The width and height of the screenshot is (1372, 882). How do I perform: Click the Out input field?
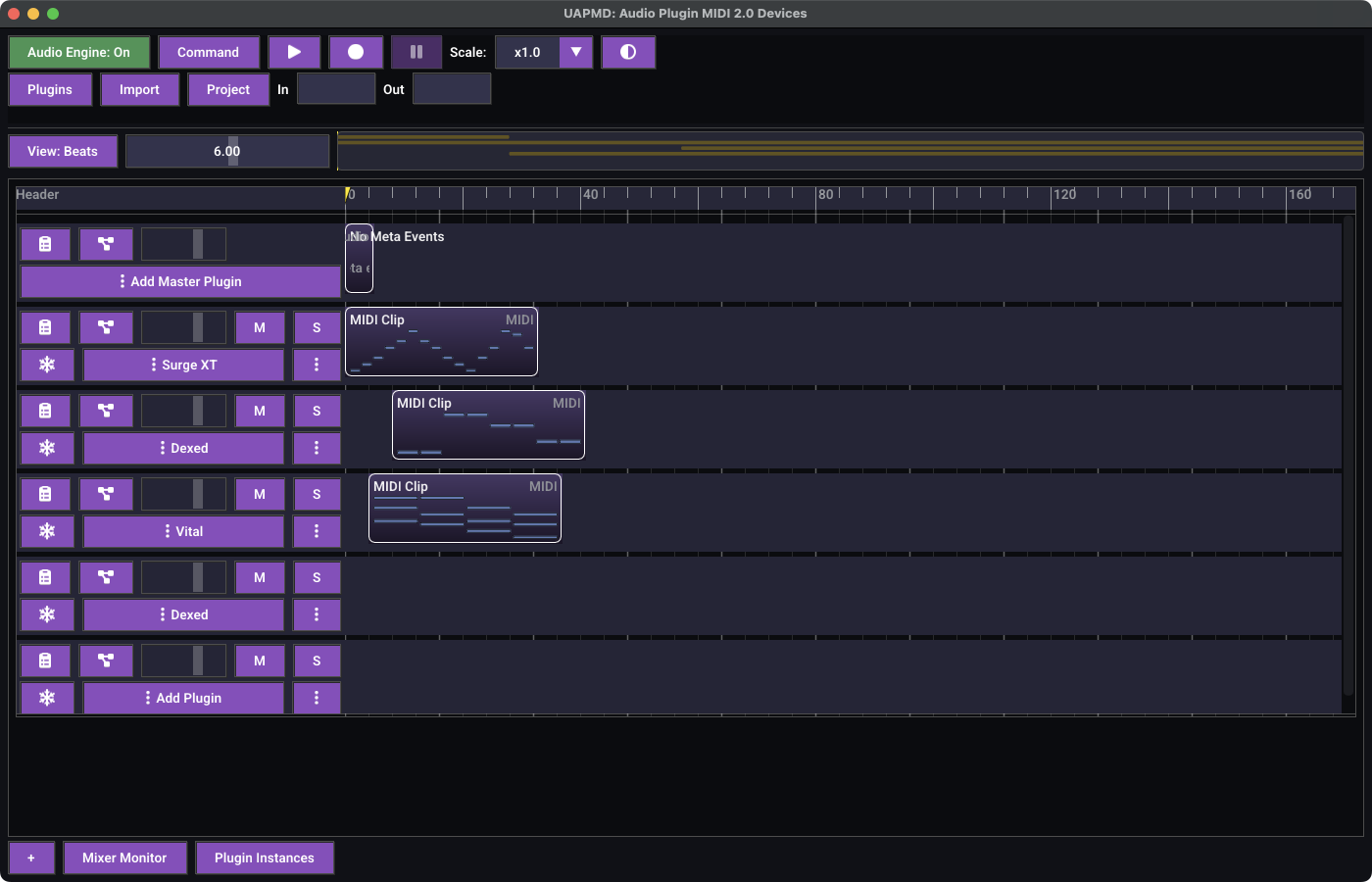click(452, 89)
